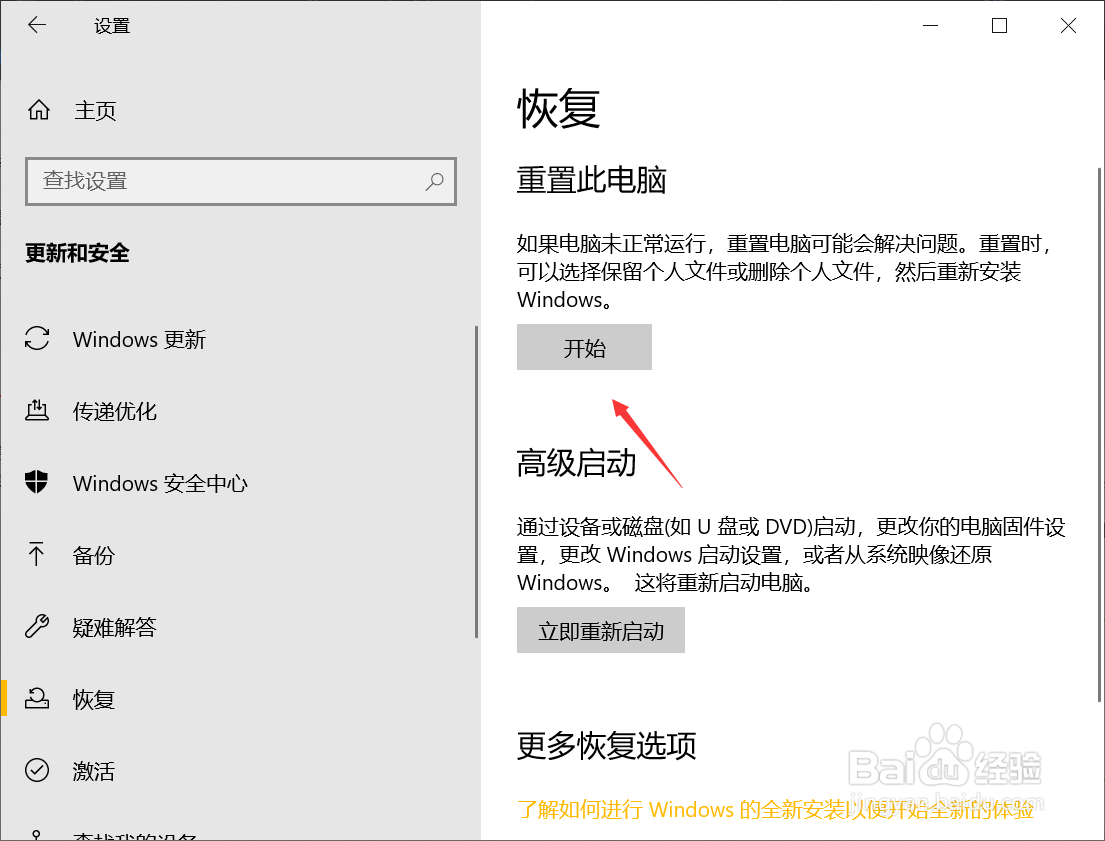The width and height of the screenshot is (1105, 841).
Task: Click the 查找设置 search field
Action: click(240, 181)
